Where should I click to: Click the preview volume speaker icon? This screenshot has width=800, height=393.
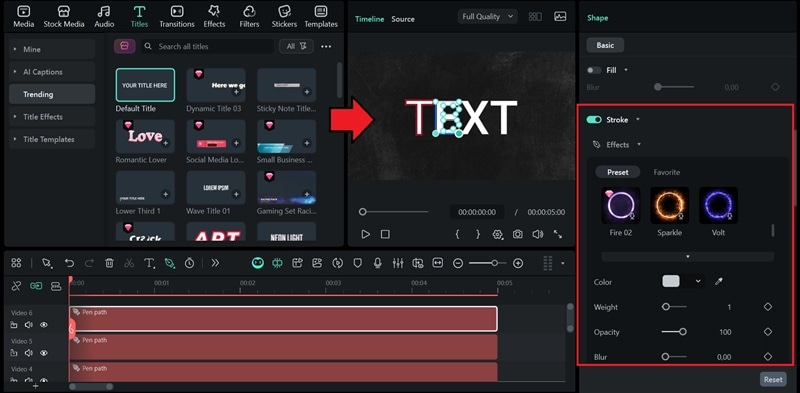coord(538,234)
